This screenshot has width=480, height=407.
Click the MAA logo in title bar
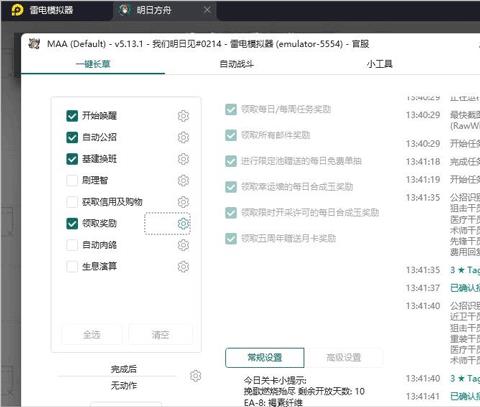point(34,44)
